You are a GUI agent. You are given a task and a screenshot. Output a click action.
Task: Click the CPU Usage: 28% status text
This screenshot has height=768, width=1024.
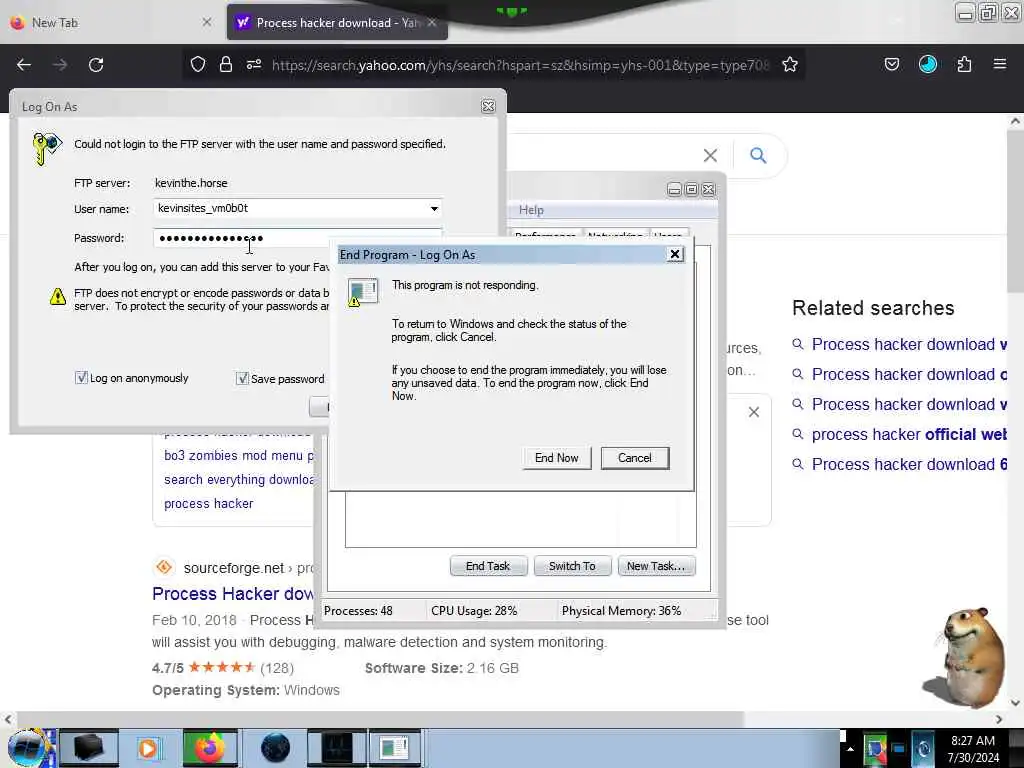pos(474,611)
